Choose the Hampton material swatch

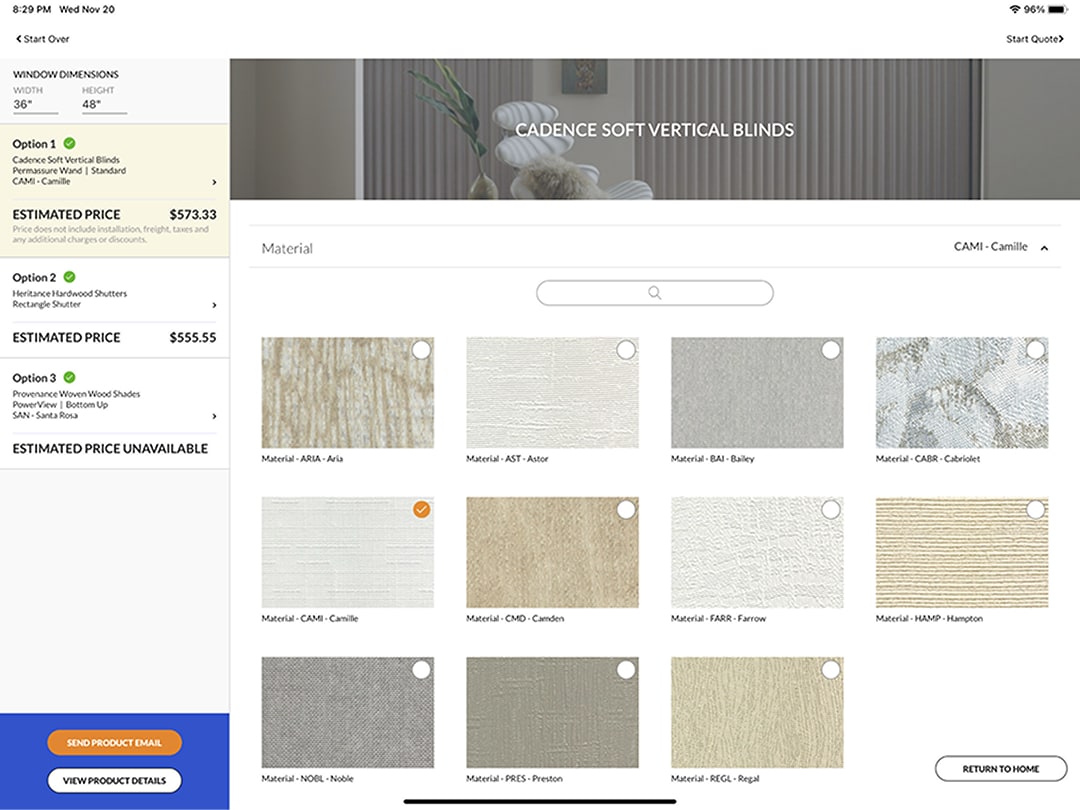tap(962, 552)
